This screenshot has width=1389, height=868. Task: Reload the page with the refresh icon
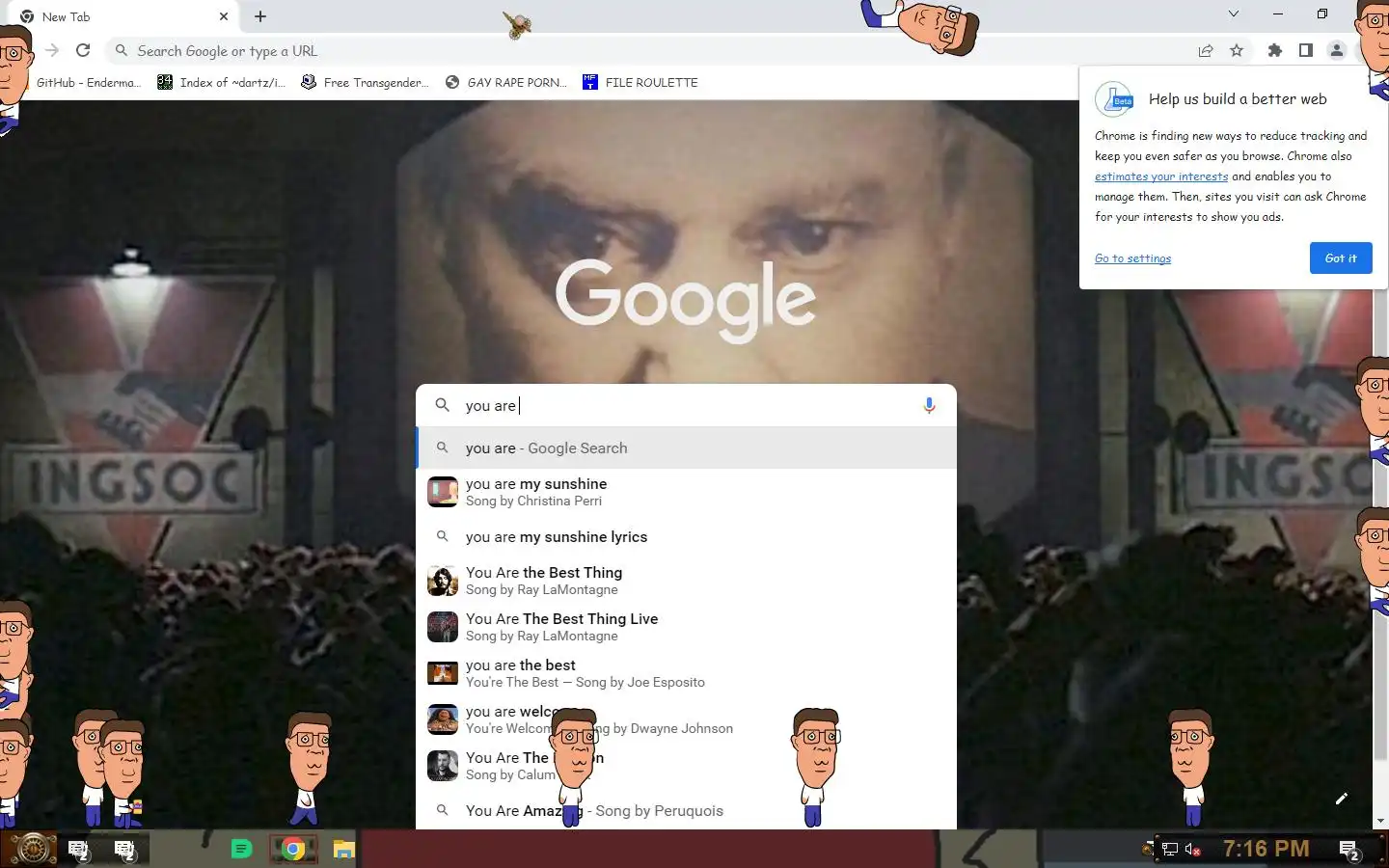[x=83, y=51]
